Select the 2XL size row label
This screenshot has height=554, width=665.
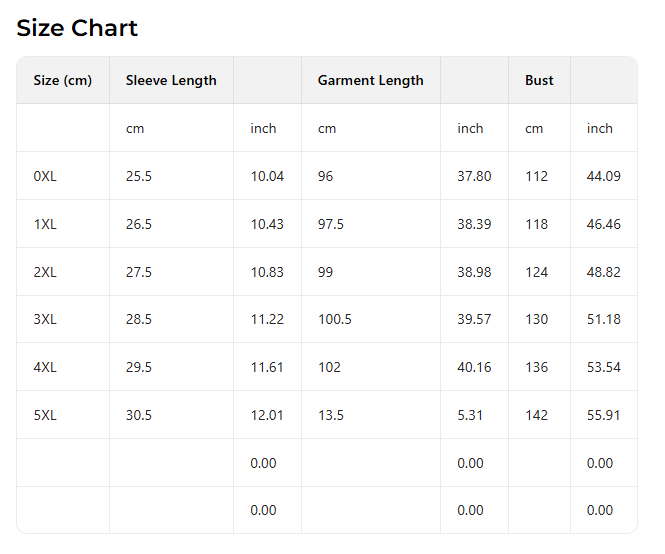(x=45, y=272)
